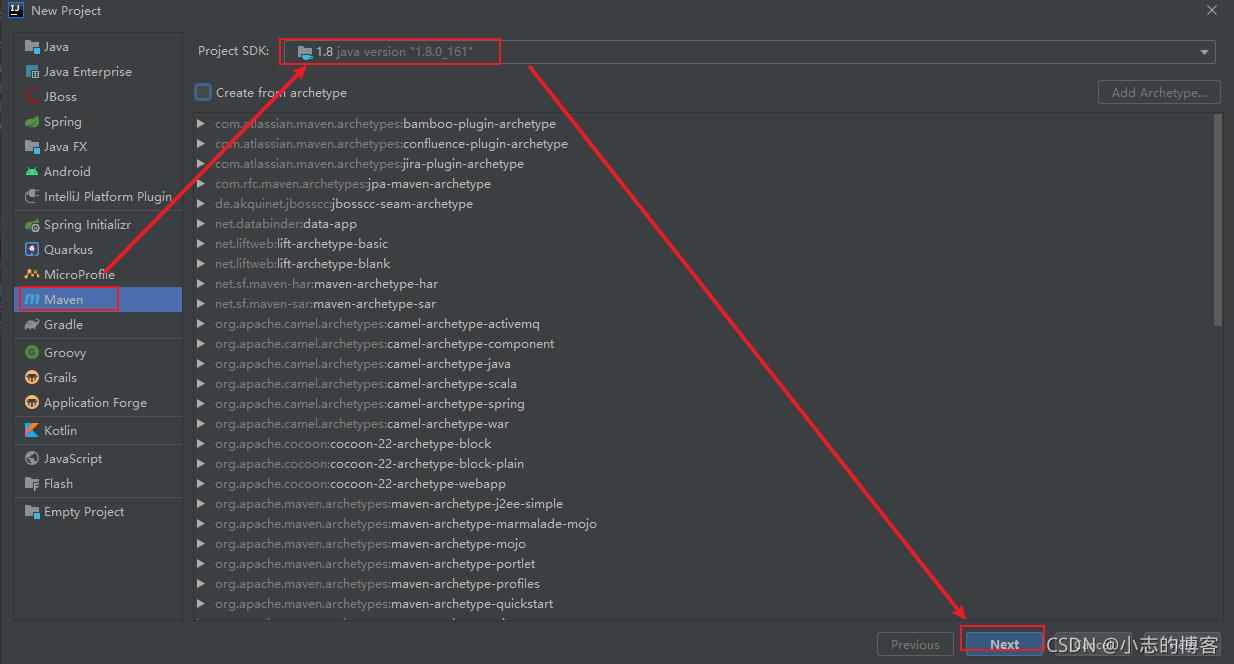The width and height of the screenshot is (1234, 664).
Task: Click the Project SDK field showing 1.8
Action: 749,52
